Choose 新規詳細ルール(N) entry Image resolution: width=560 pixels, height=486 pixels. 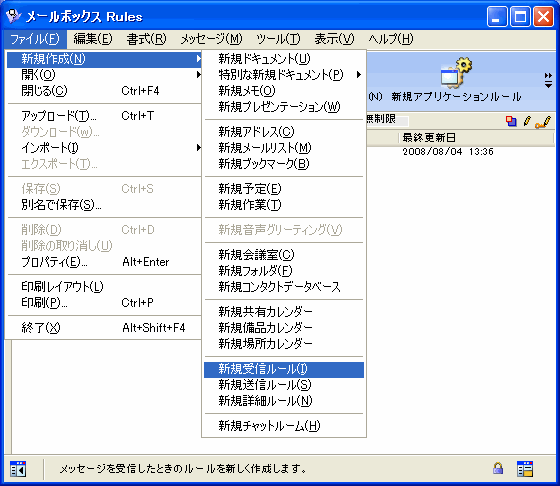pyautogui.click(x=284, y=401)
